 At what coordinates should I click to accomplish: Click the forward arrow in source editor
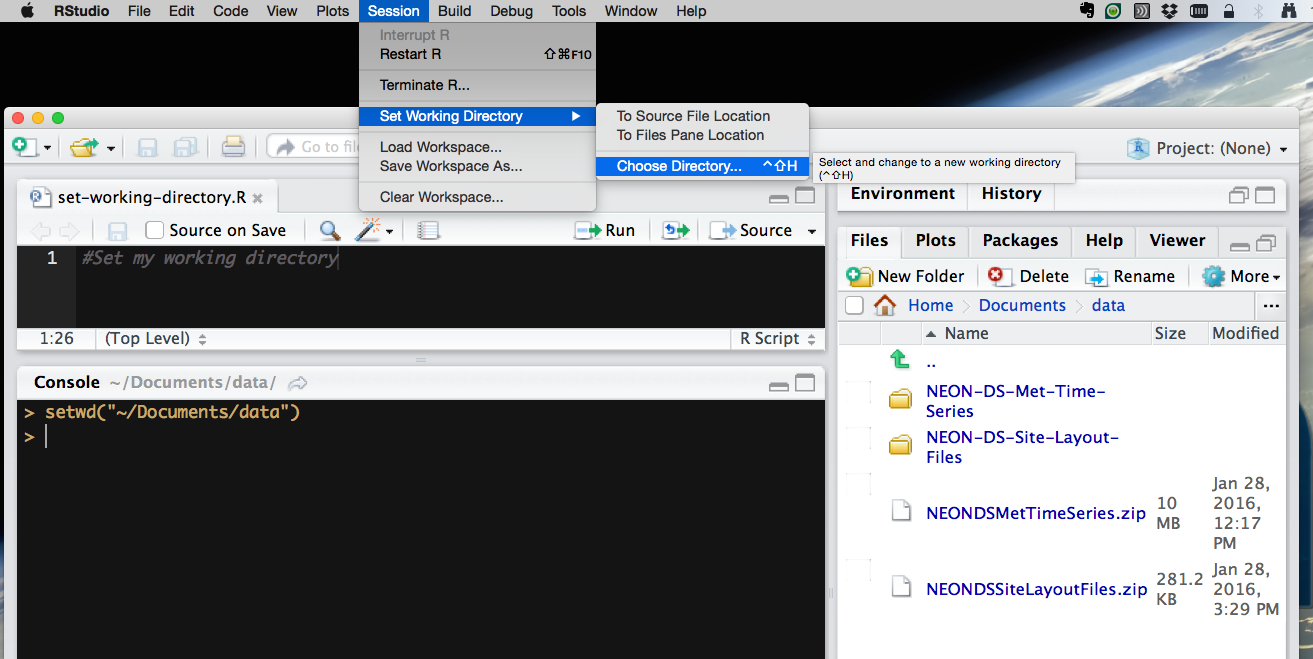69,231
